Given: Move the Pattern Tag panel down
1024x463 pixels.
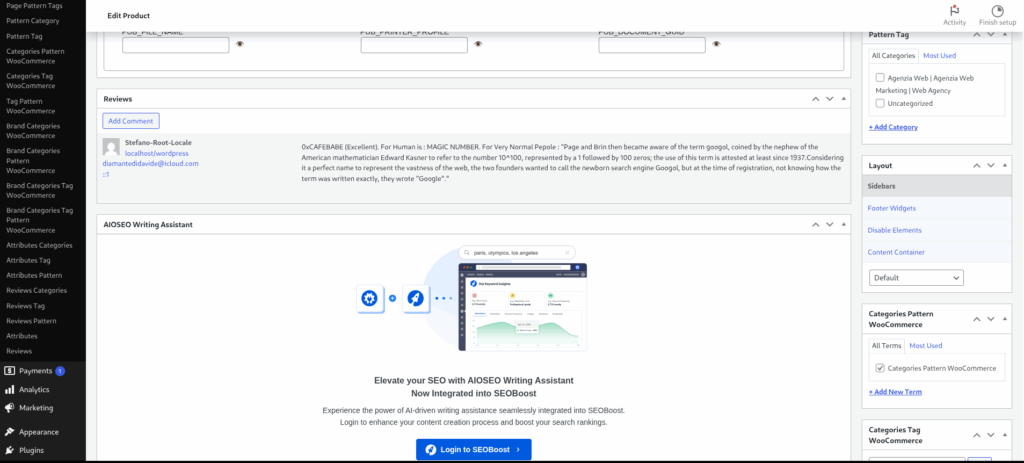Looking at the screenshot, I should point(991,35).
